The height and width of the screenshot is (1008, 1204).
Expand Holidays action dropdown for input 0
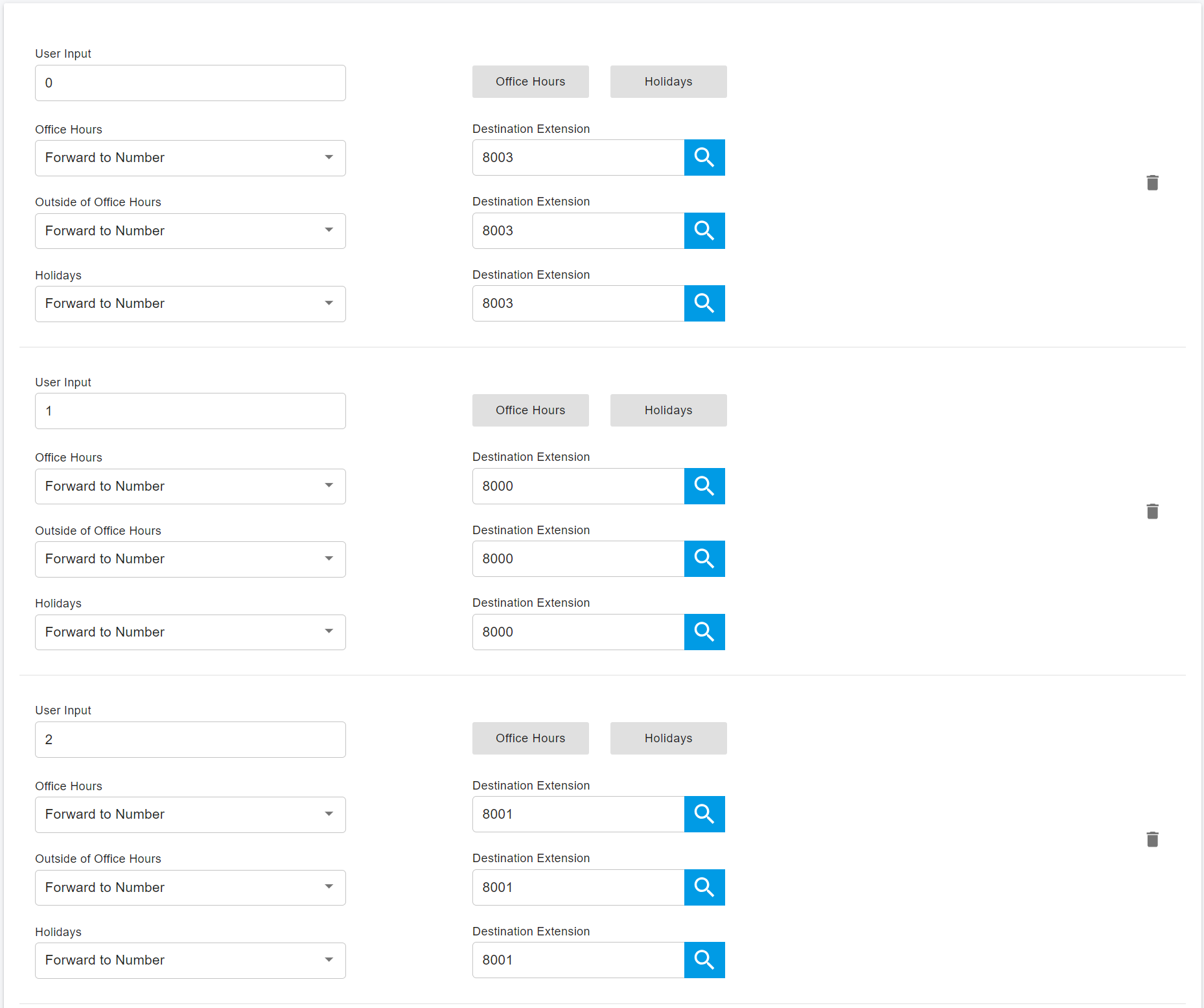coord(190,304)
